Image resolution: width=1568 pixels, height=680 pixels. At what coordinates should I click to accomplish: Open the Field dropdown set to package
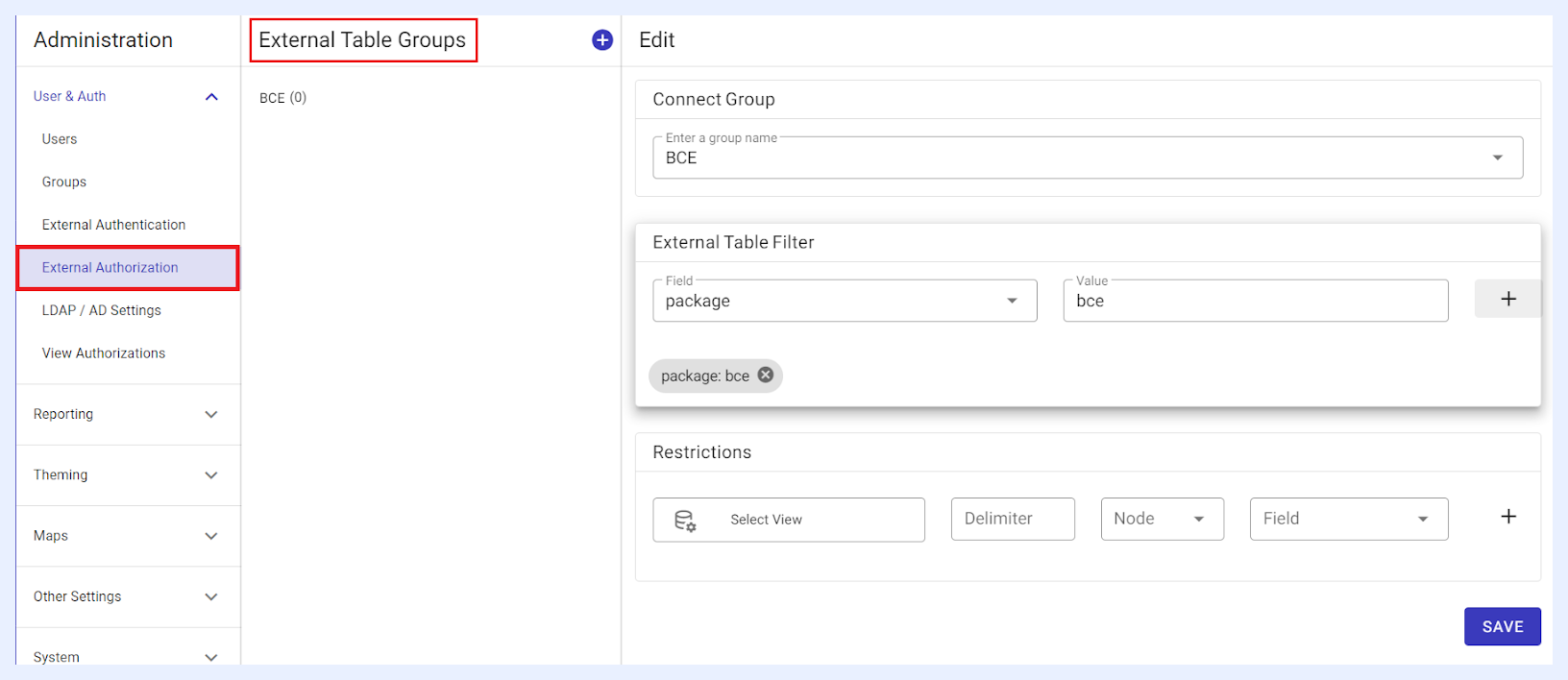pyautogui.click(x=845, y=301)
